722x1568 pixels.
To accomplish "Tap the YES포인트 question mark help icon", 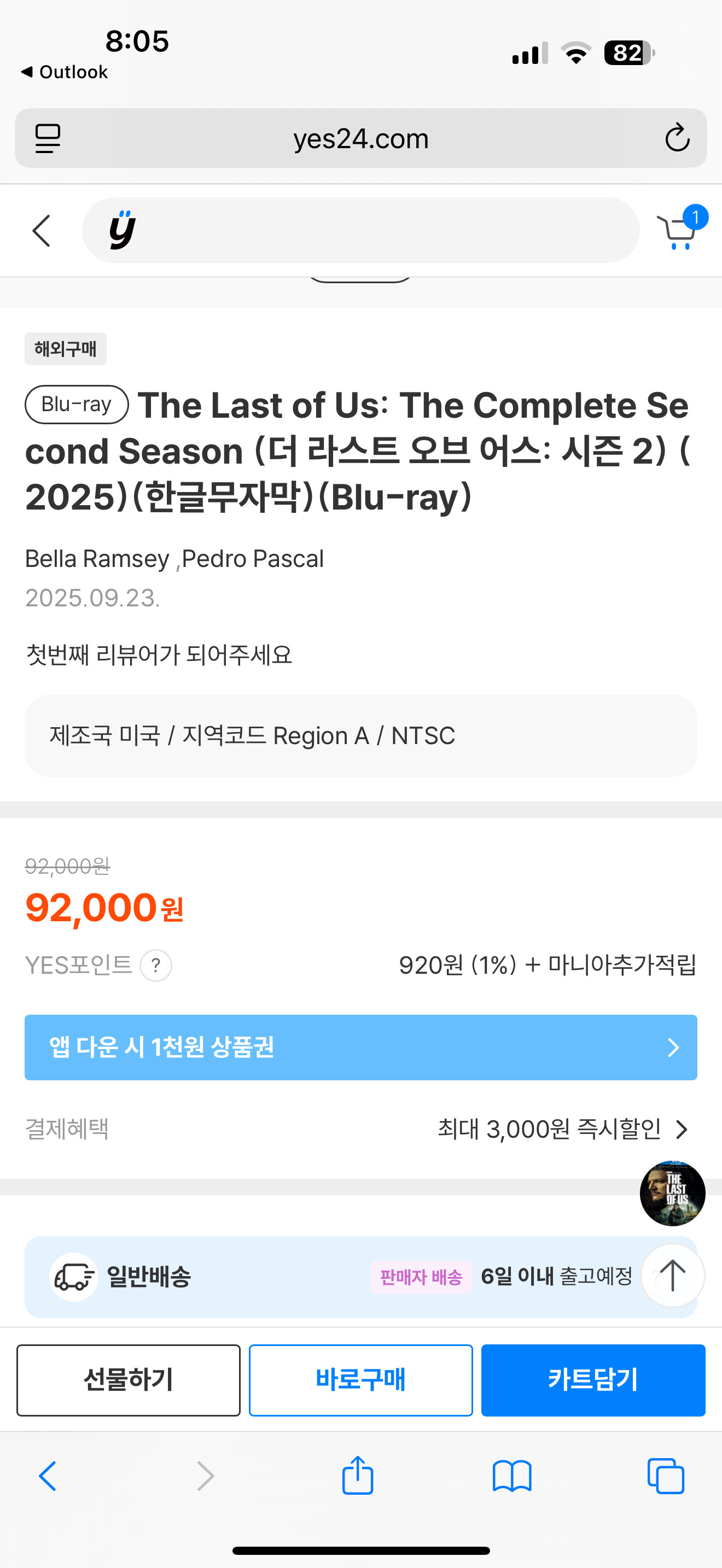I will tap(156, 966).
